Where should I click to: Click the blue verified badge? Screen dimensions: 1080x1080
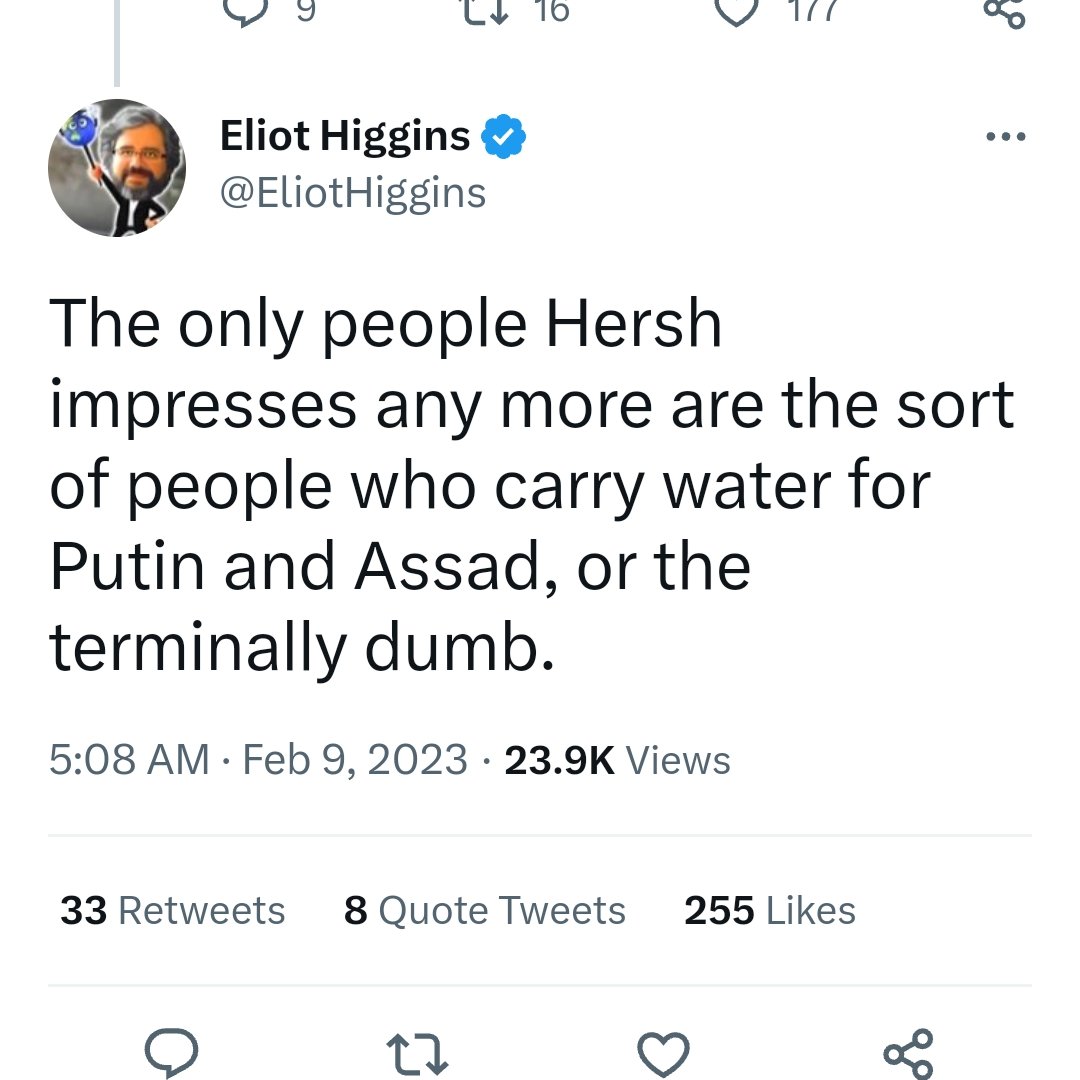[504, 137]
